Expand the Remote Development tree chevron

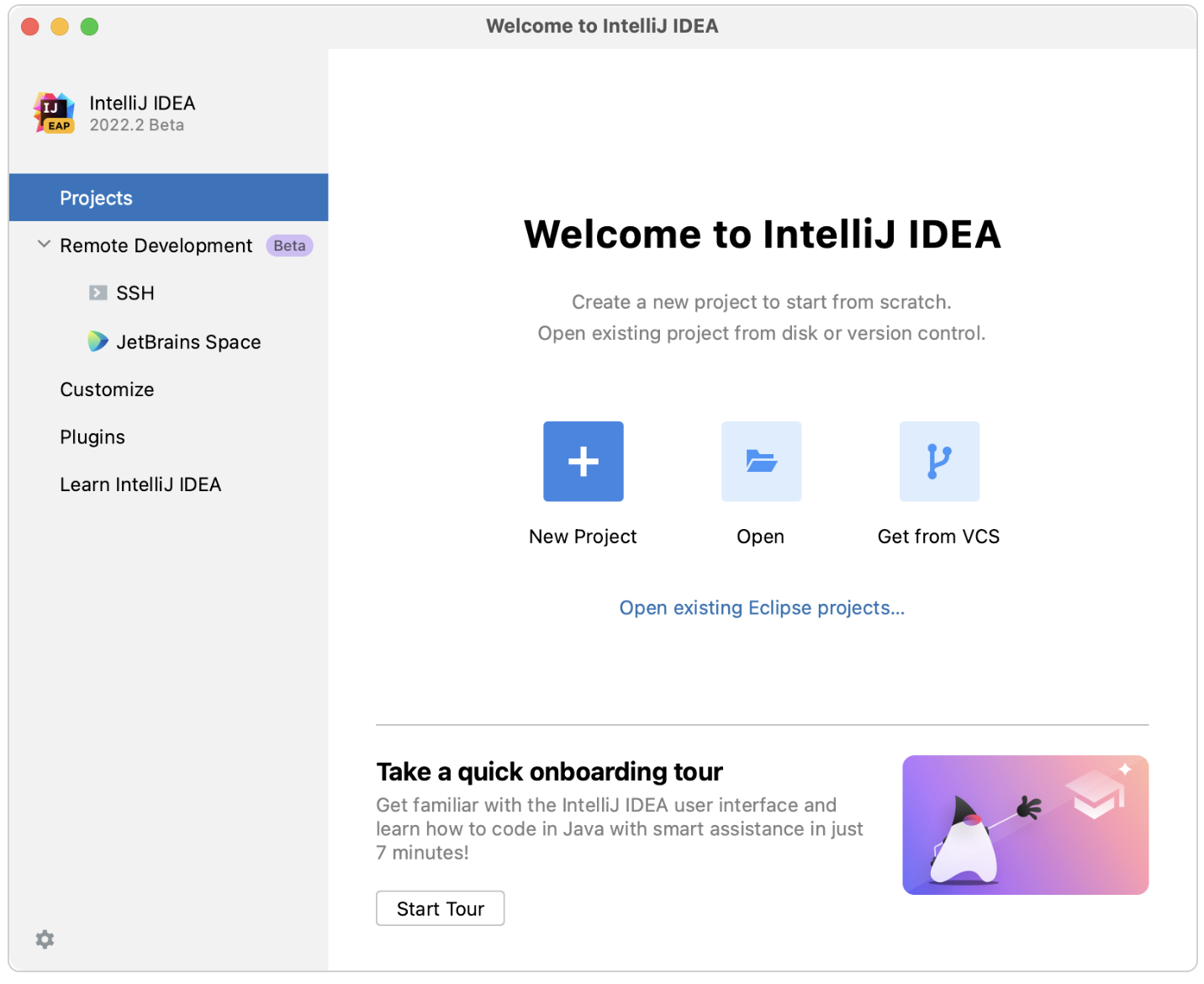pos(43,244)
